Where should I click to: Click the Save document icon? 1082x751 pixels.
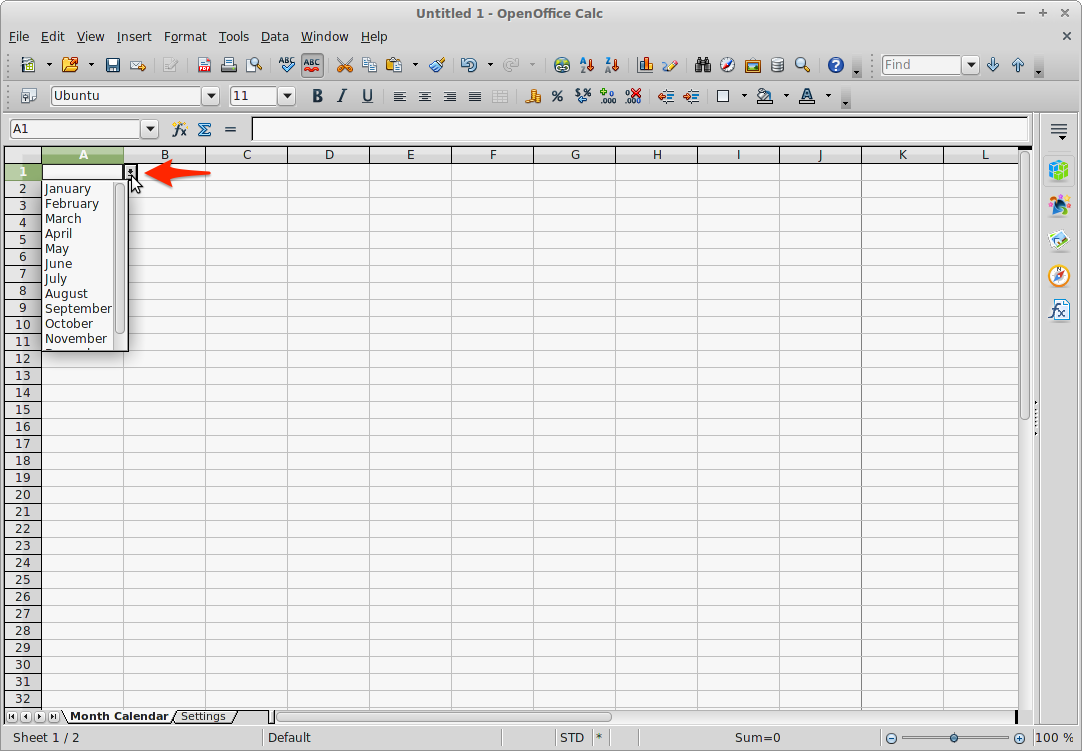tap(113, 65)
